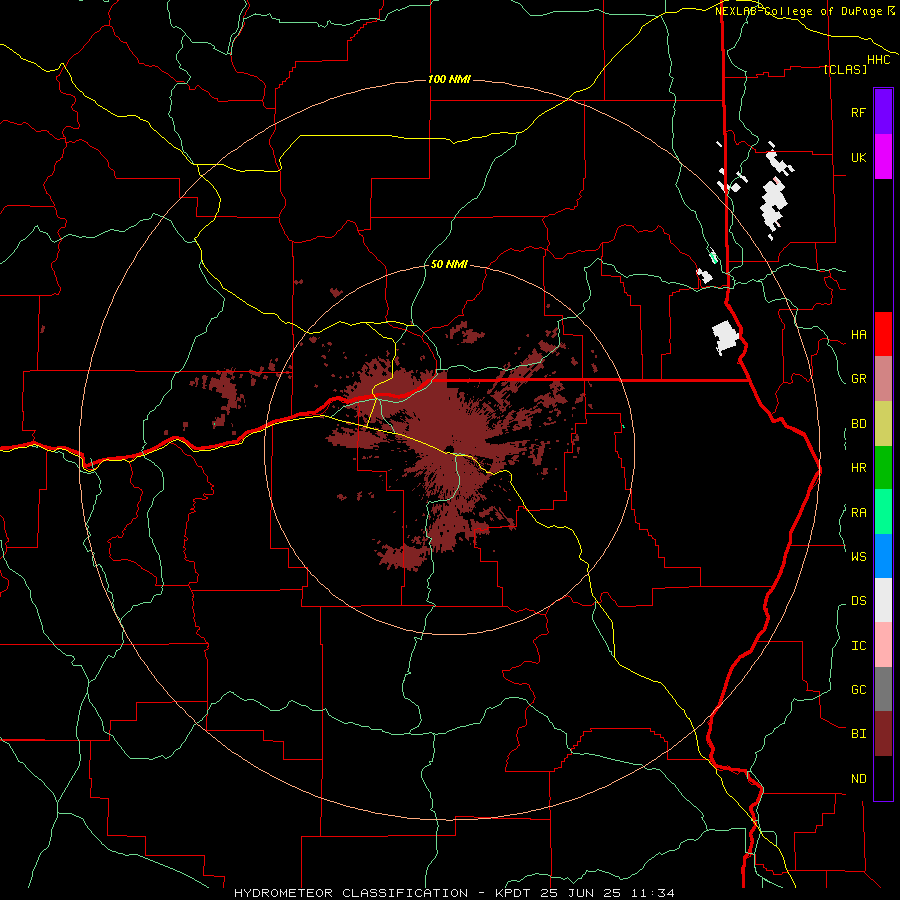The image size is (900, 900).
Task: Click the IC legend label
Action: click(x=858, y=646)
